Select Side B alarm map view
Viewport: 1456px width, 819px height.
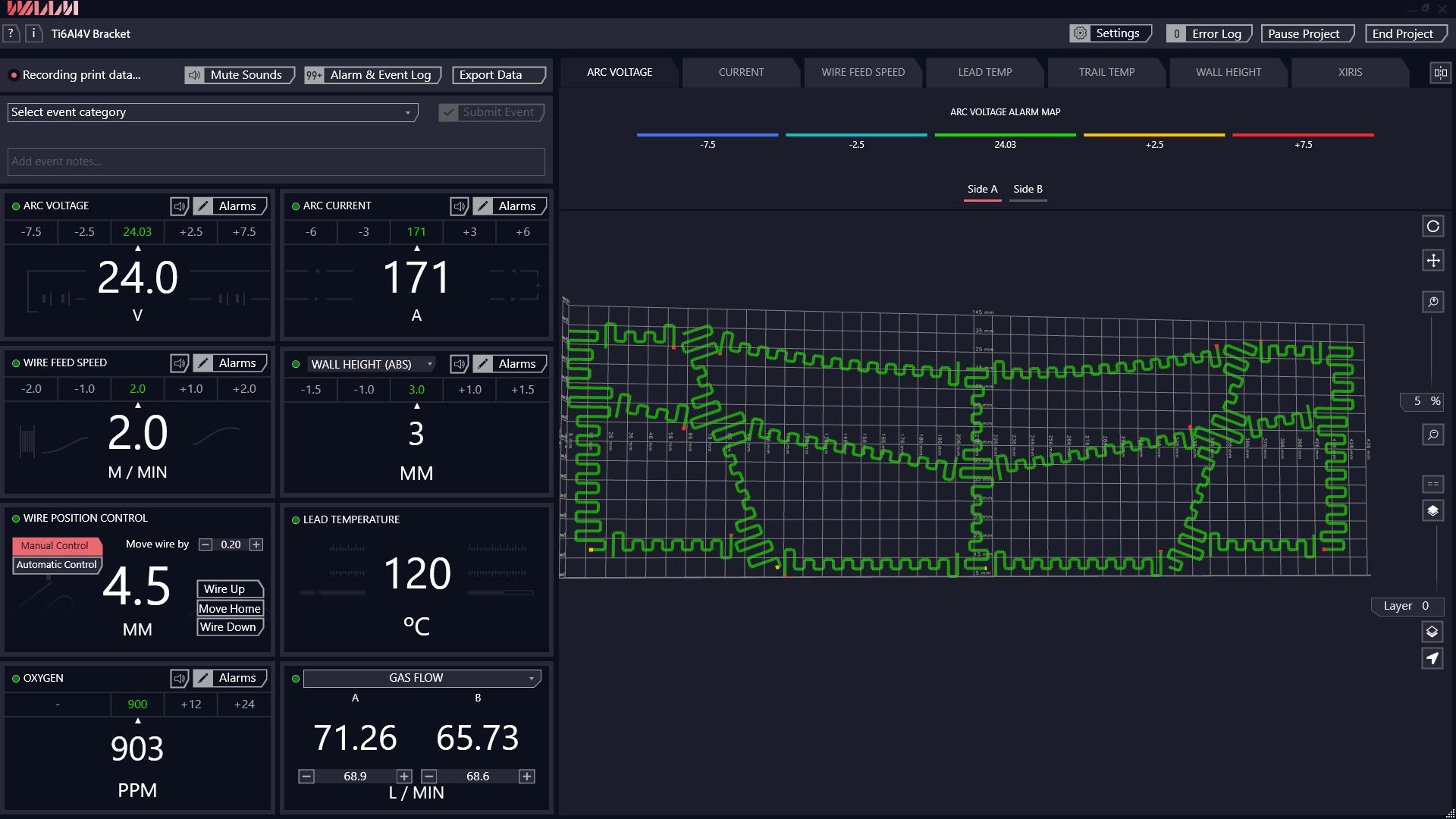point(1028,190)
